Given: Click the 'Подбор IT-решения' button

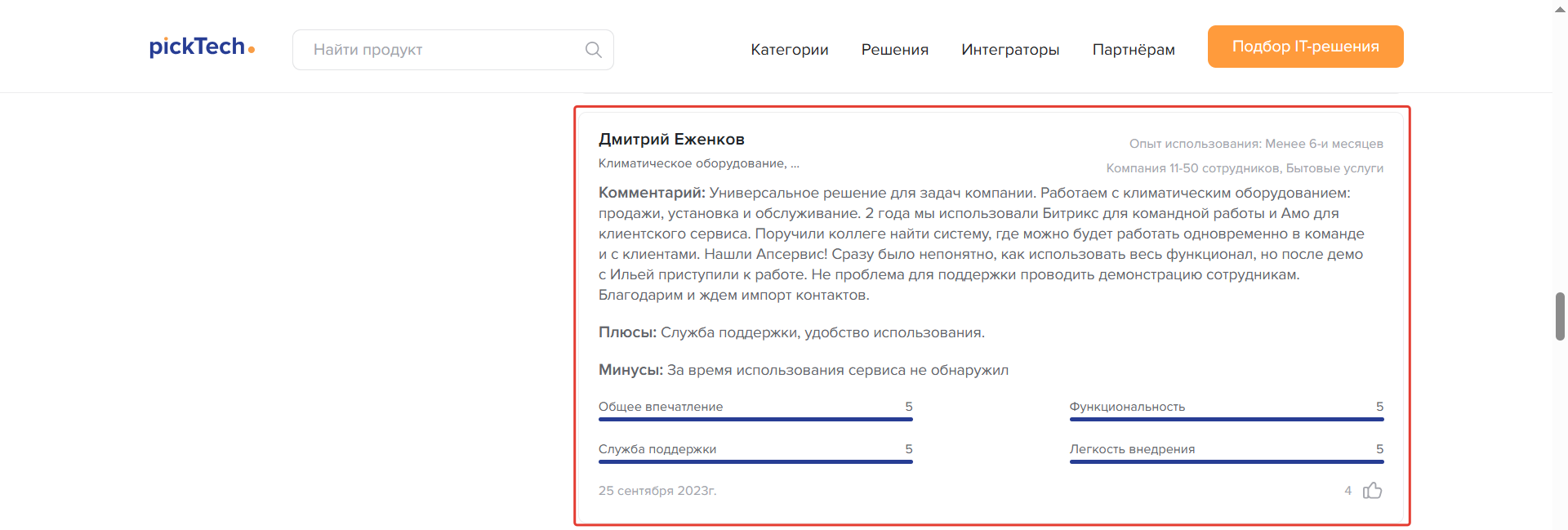Looking at the screenshot, I should (1306, 47).
